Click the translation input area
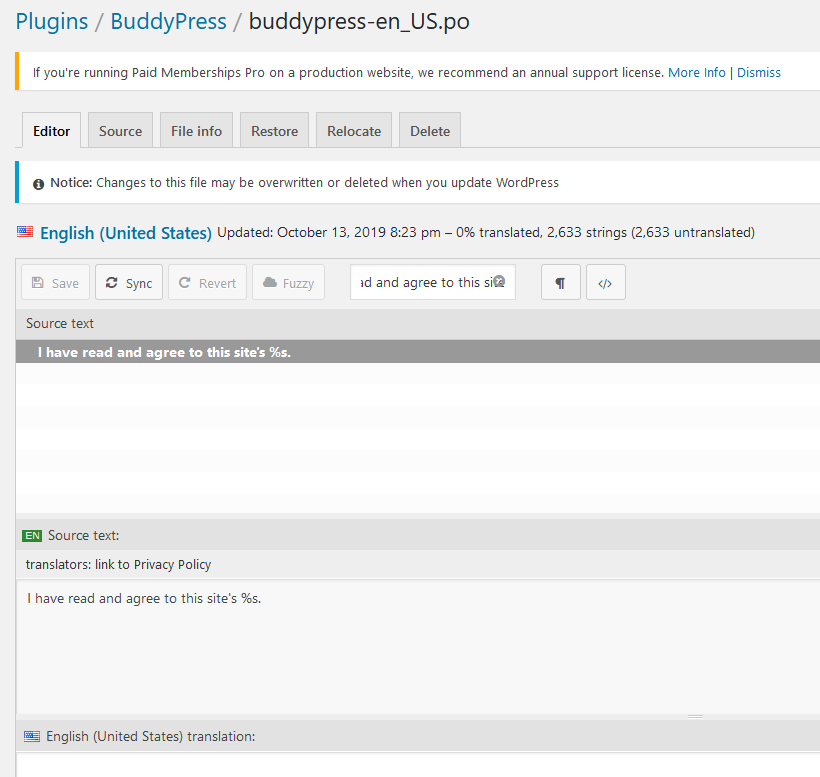The width and height of the screenshot is (820, 777). 418,765
